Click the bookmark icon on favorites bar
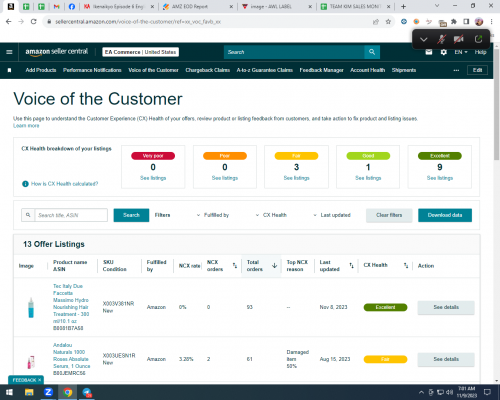The height and width of the screenshot is (400, 500). click(9, 70)
